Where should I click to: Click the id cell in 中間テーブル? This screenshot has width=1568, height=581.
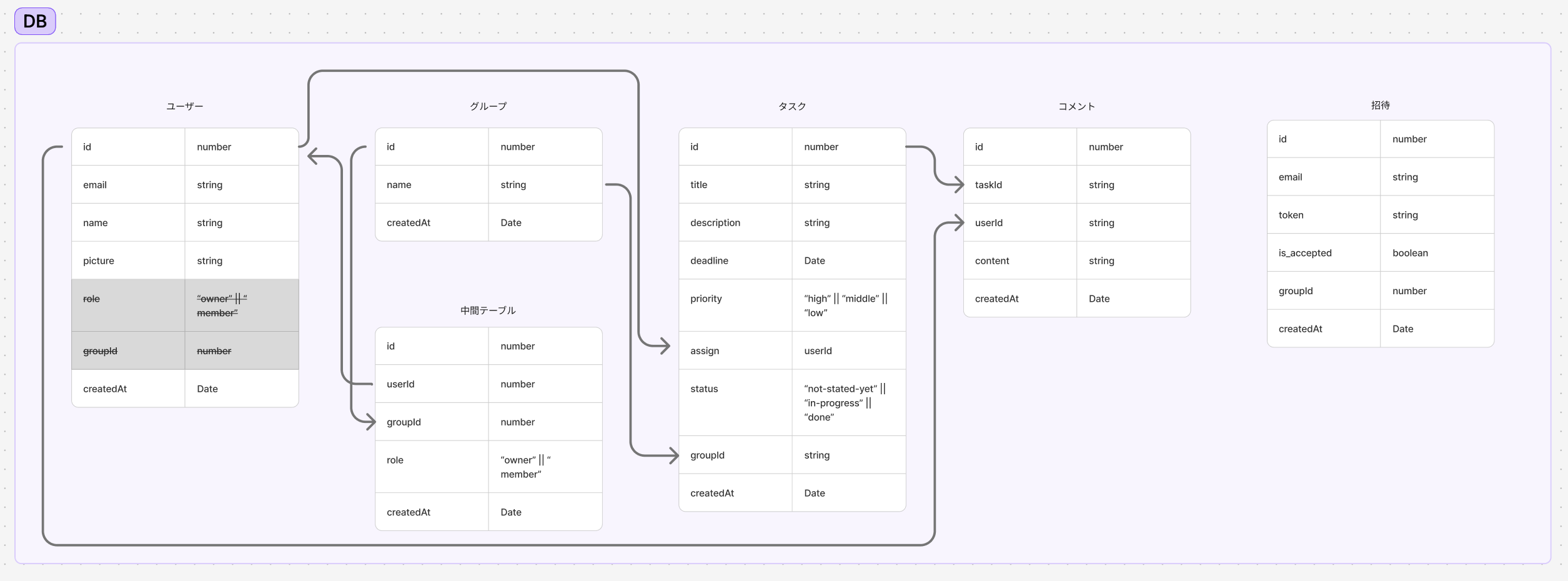[432, 346]
